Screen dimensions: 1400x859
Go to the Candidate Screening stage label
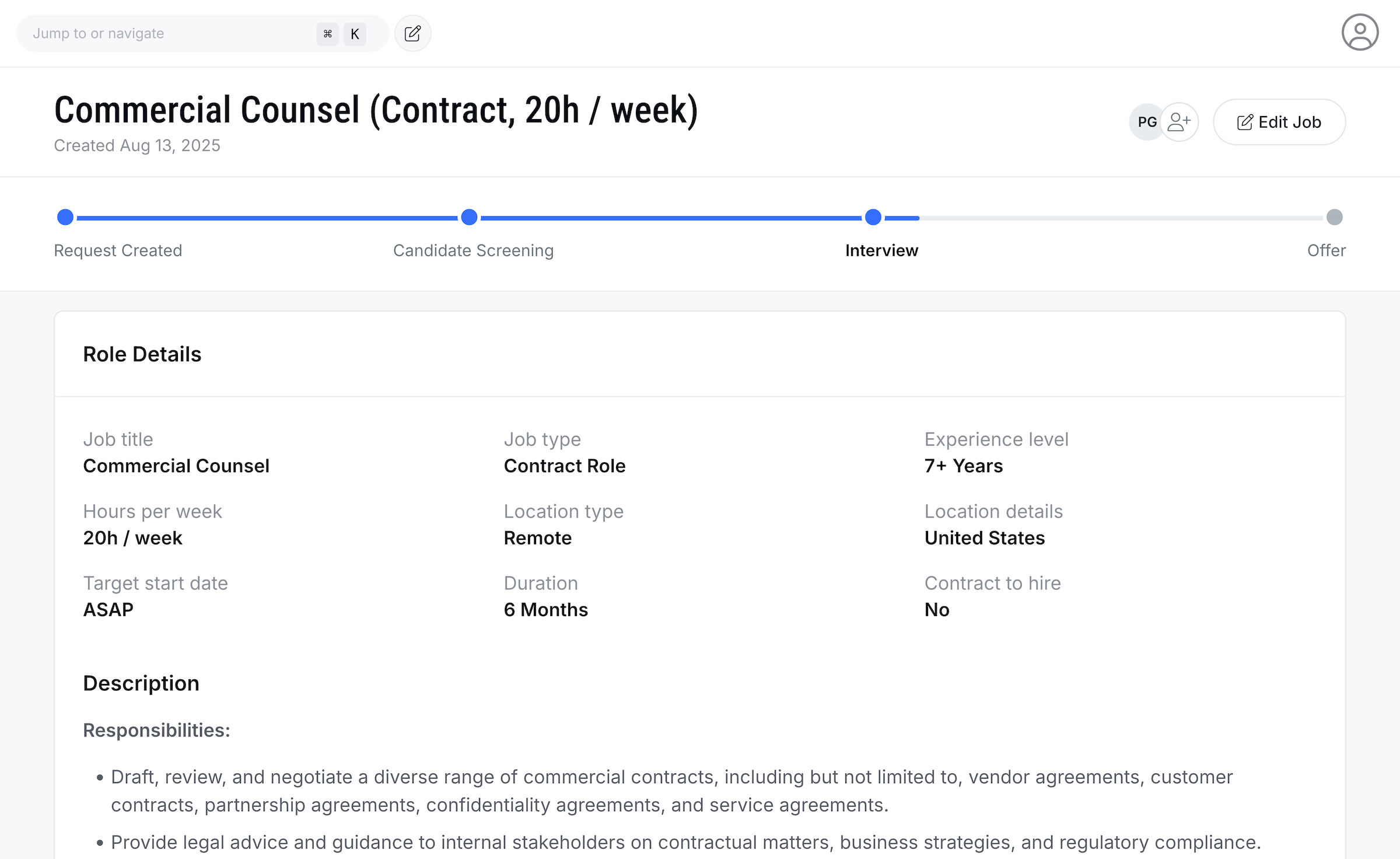coord(473,250)
